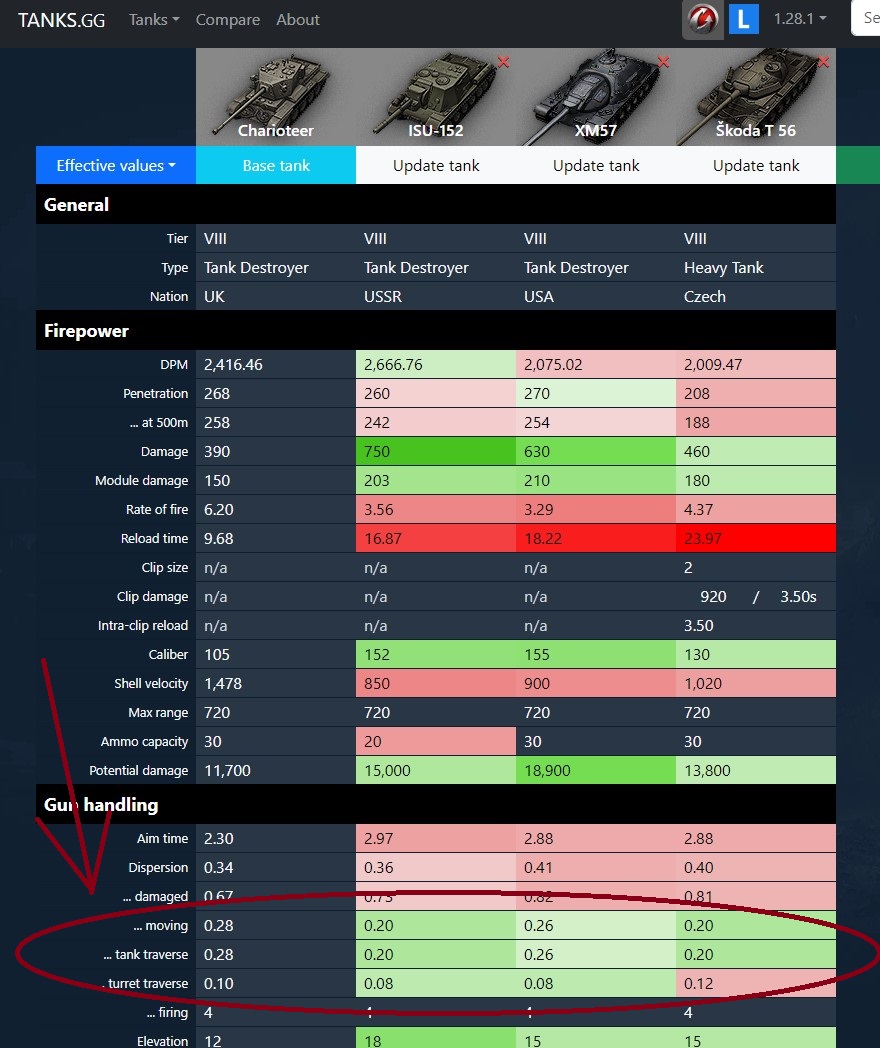Click XM57 dispersion value 0.41
This screenshot has width=880, height=1048.
(x=539, y=867)
